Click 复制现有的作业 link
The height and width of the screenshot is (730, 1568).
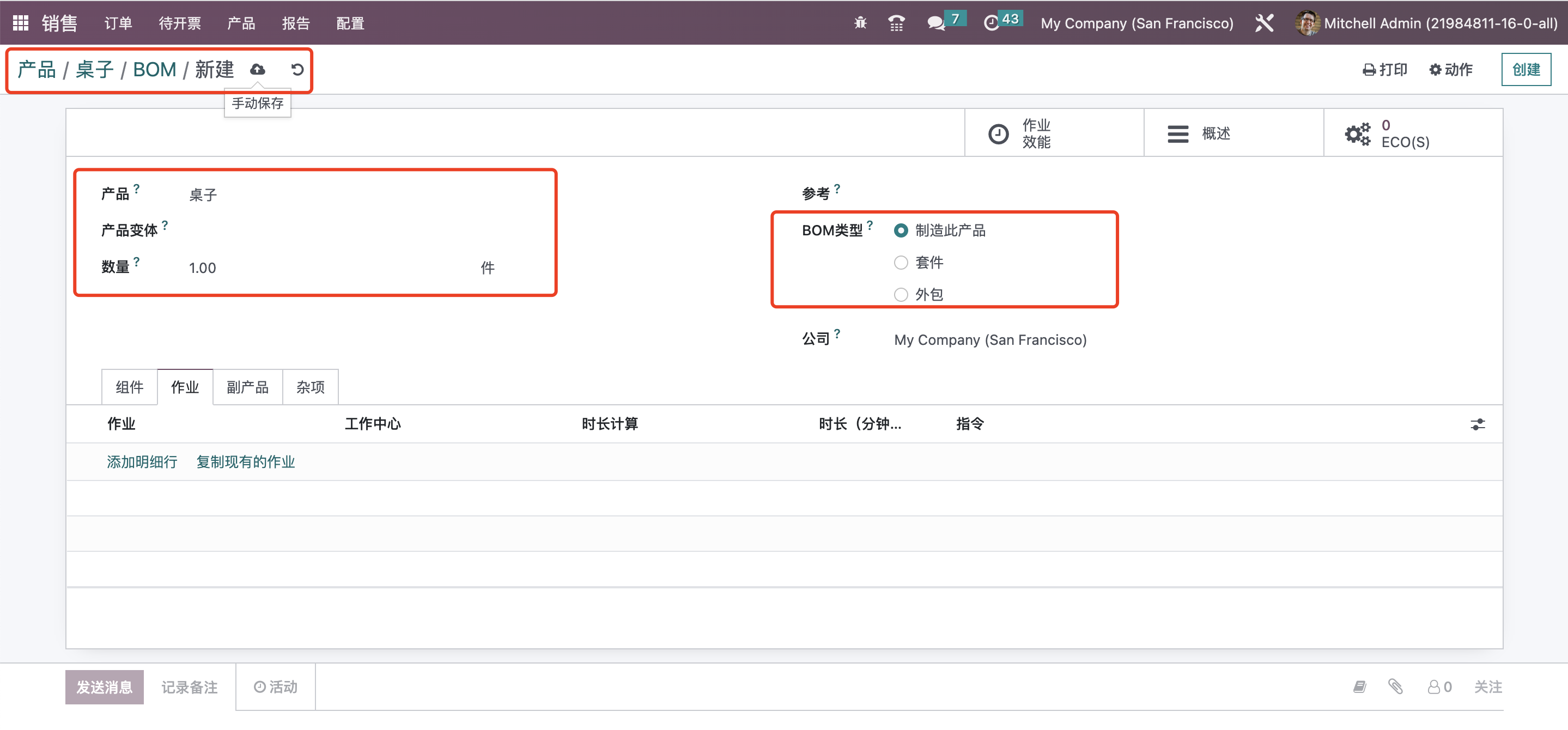(x=245, y=462)
